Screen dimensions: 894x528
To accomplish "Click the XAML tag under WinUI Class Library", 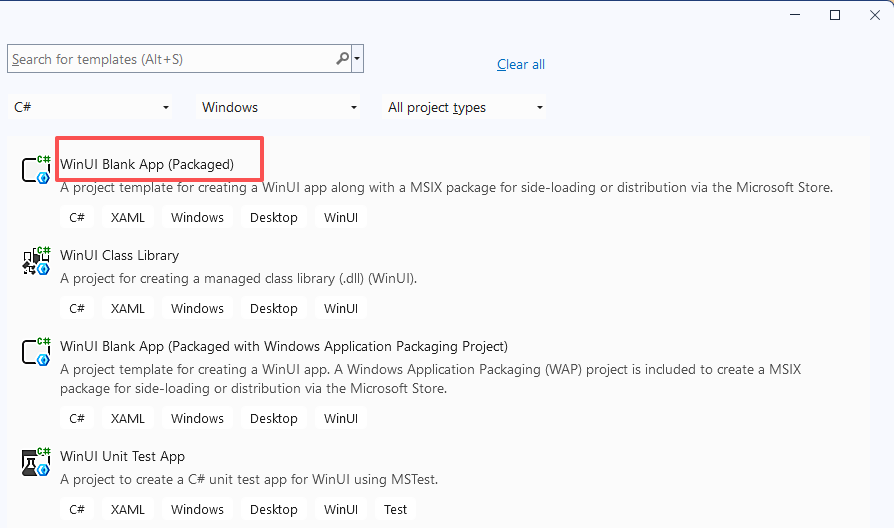I will tap(128, 308).
